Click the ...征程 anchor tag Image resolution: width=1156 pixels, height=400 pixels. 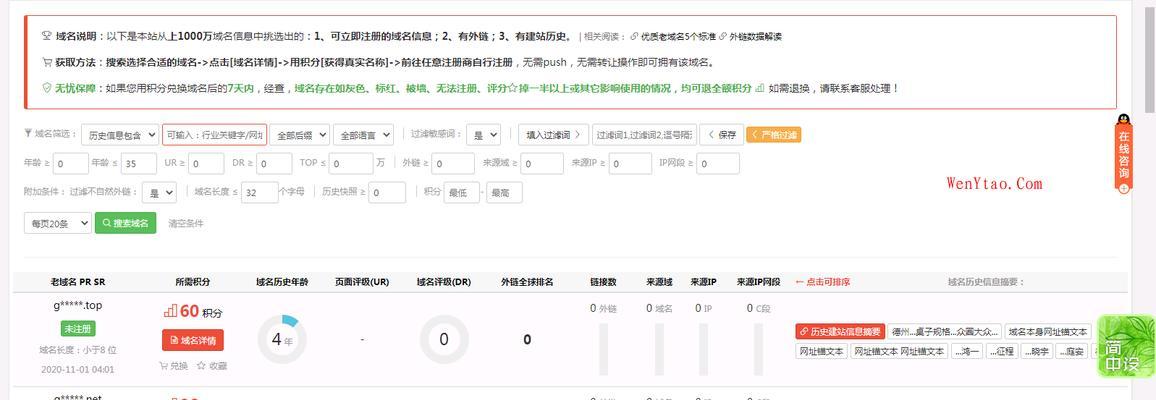pyautogui.click(x=1001, y=351)
